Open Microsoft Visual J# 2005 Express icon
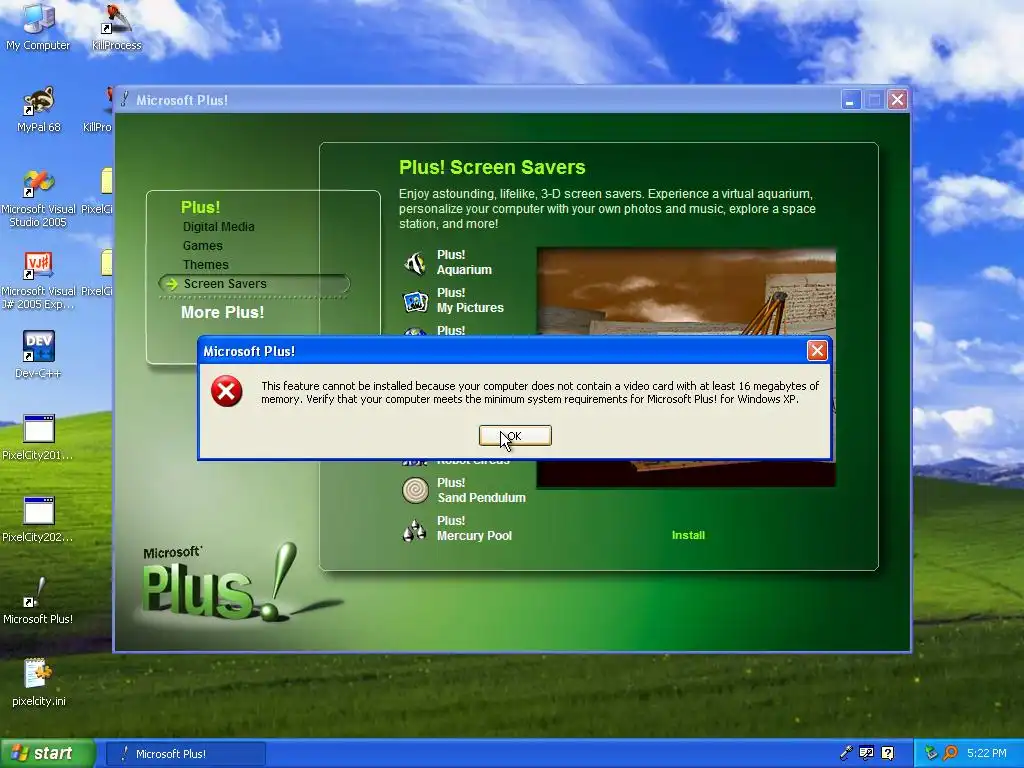Image resolution: width=1024 pixels, height=768 pixels. (38, 280)
